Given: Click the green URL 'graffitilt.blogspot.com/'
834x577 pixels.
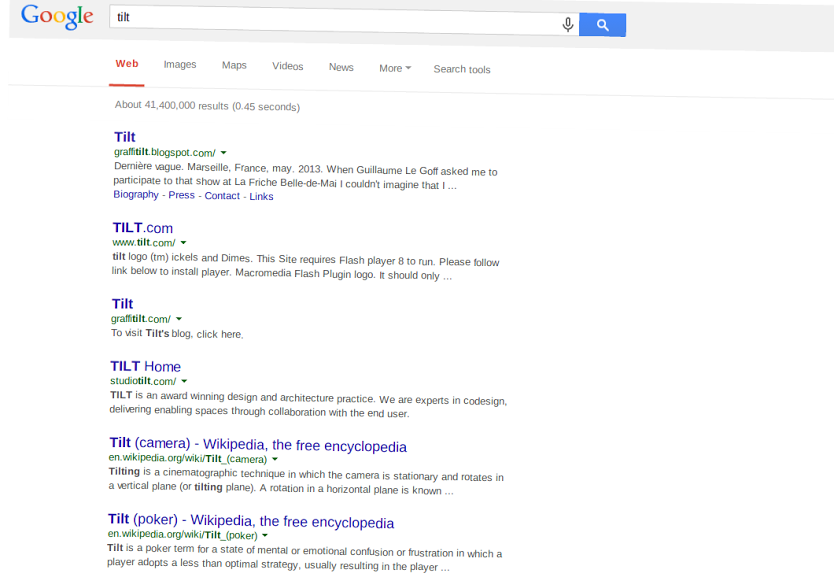Looking at the screenshot, I should (x=165, y=152).
